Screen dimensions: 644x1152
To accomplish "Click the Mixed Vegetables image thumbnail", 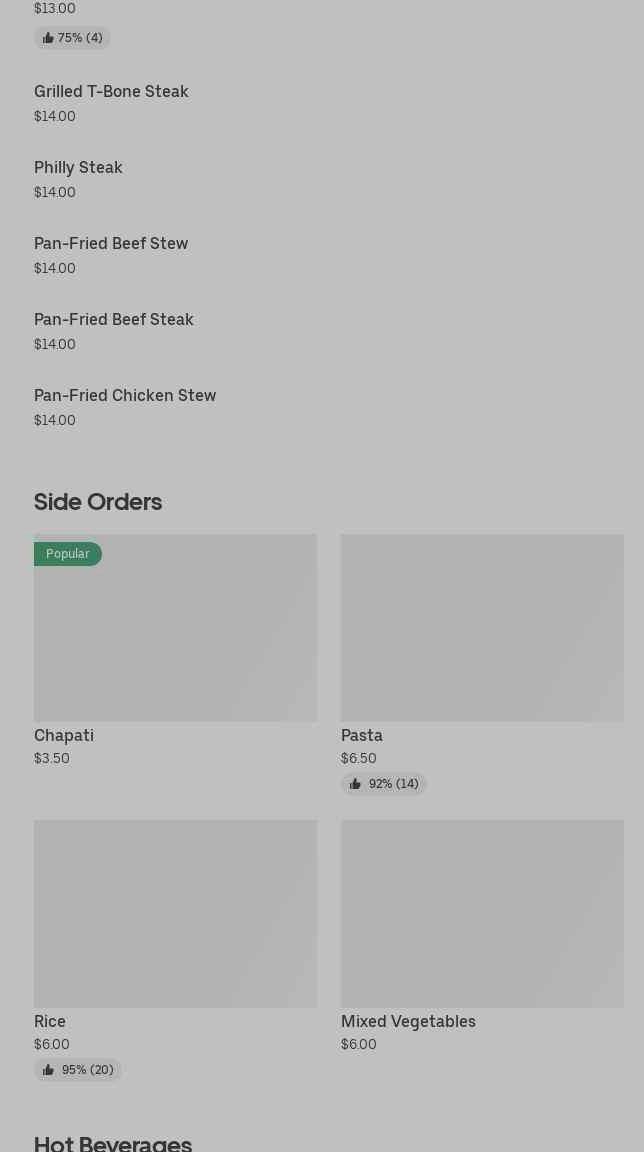I will pos(482,914).
